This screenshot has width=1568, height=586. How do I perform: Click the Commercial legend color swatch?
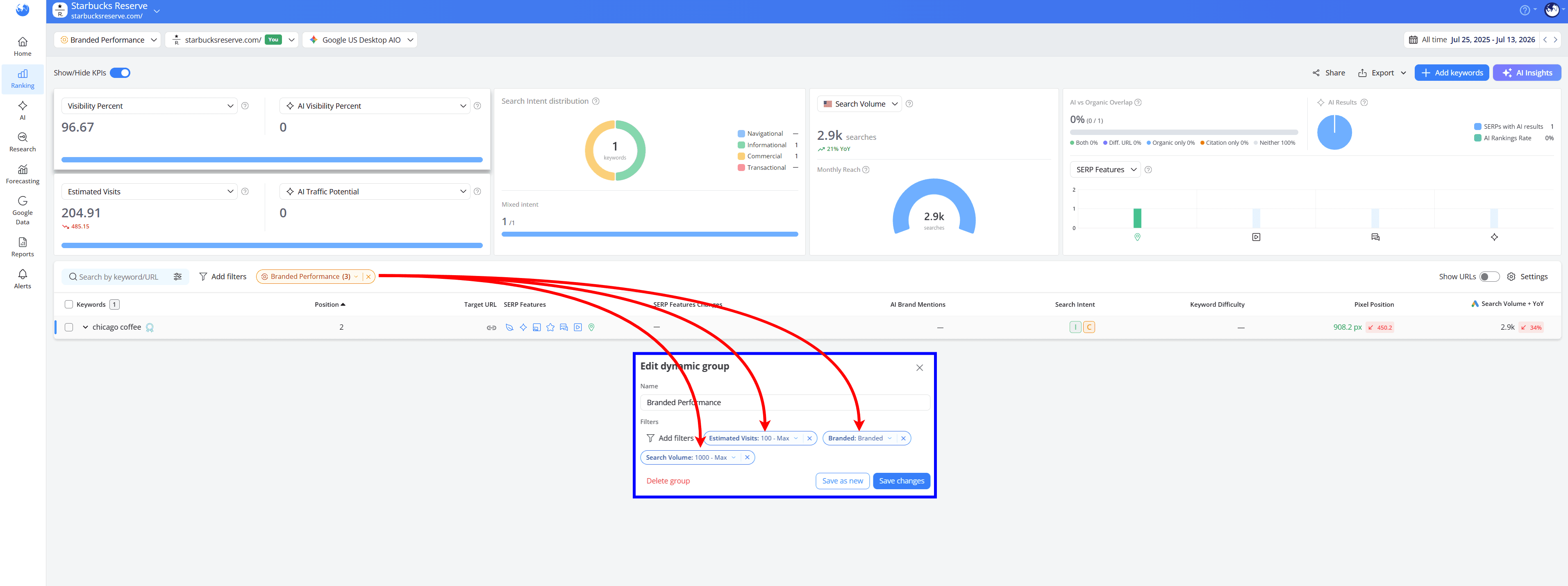(741, 157)
